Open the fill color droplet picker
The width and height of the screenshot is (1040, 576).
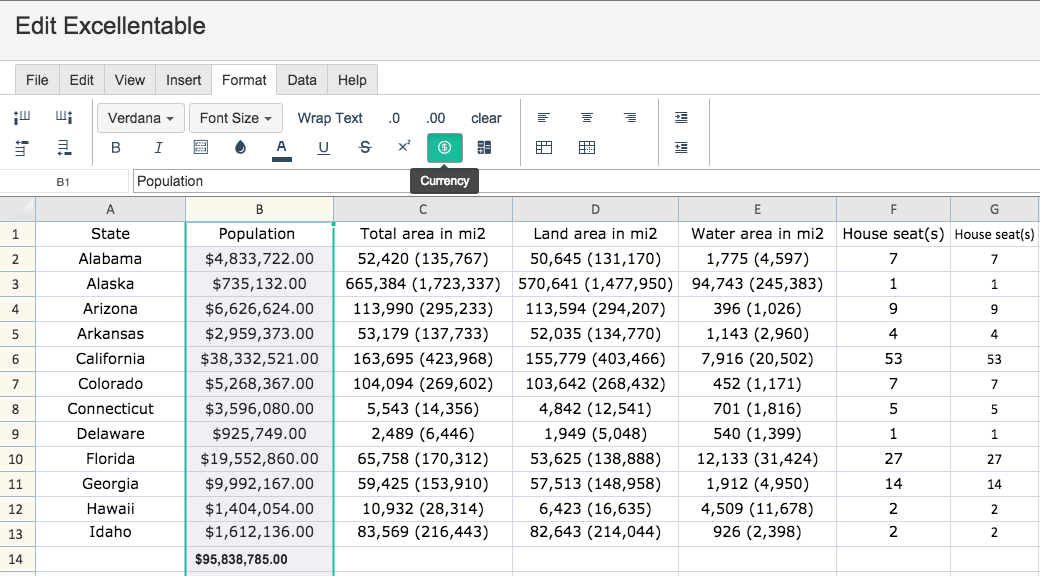point(240,148)
